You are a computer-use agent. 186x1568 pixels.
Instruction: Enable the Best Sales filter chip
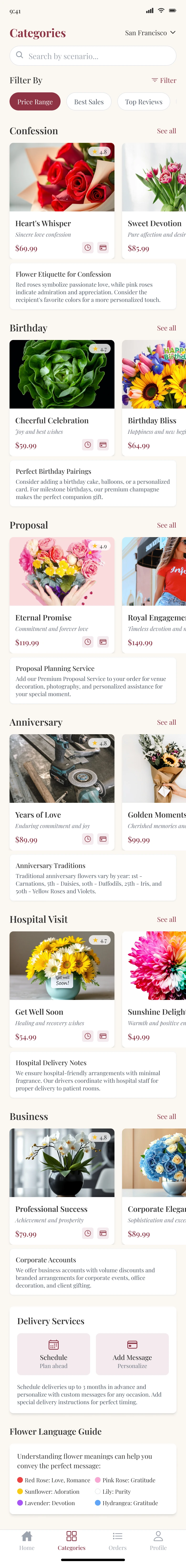pyautogui.click(x=89, y=102)
